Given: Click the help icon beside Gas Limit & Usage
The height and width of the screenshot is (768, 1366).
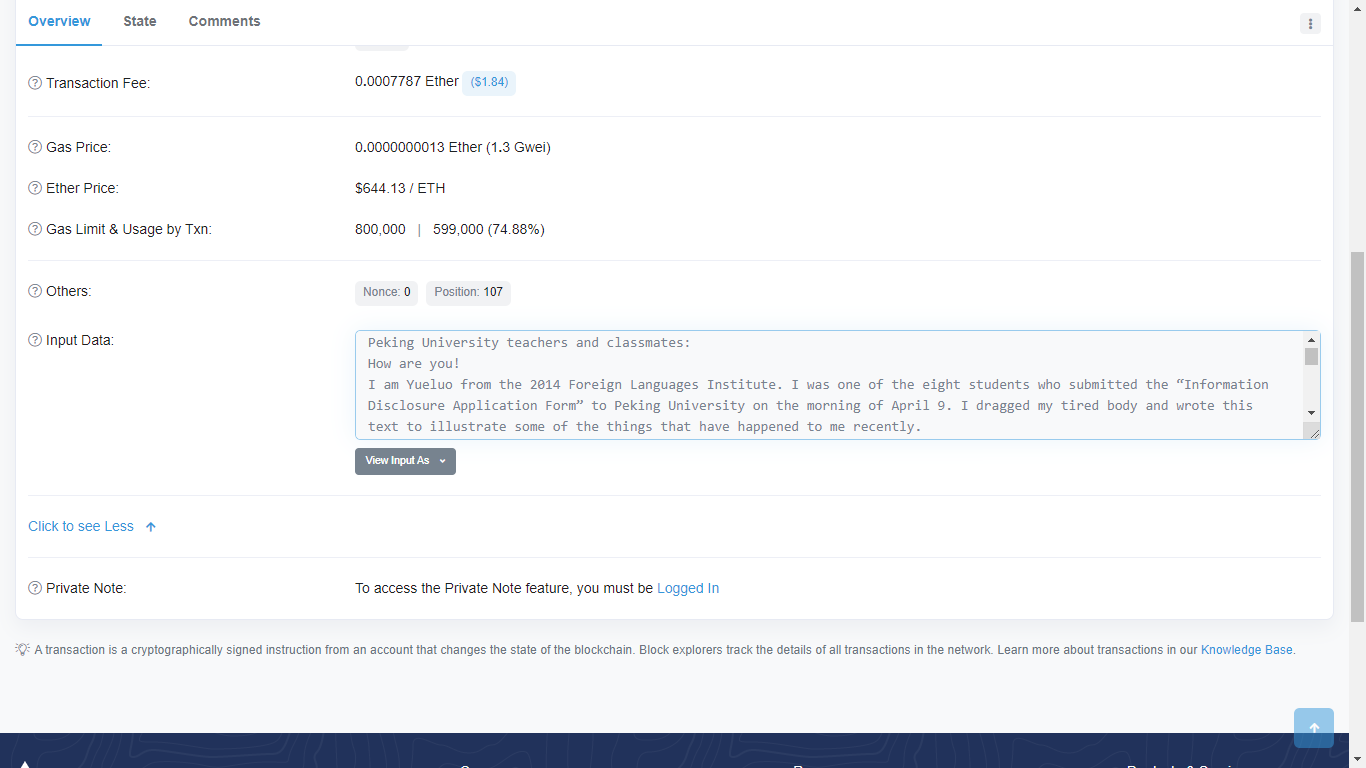Looking at the screenshot, I should click(35, 229).
